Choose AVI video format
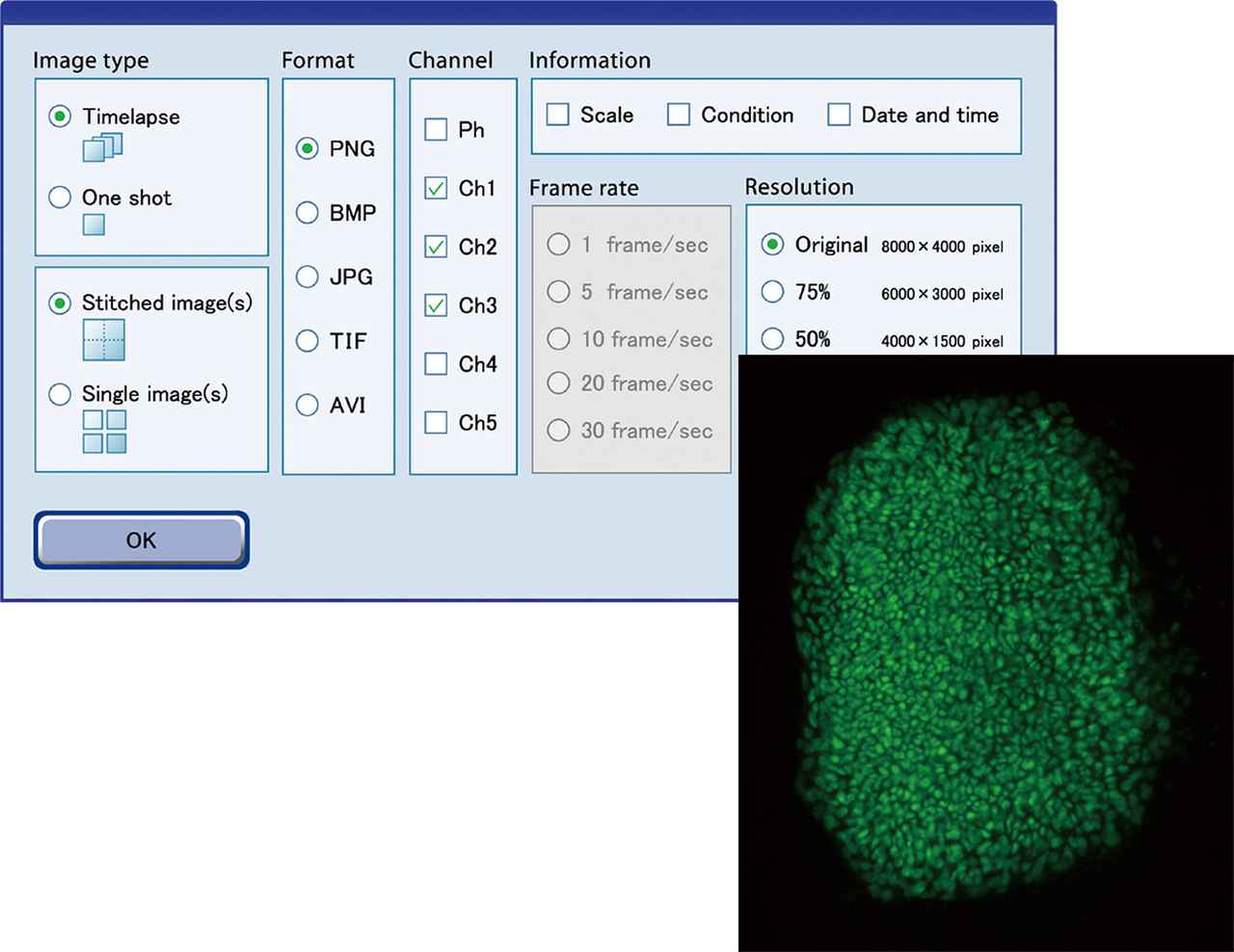1234x952 pixels. click(x=308, y=406)
